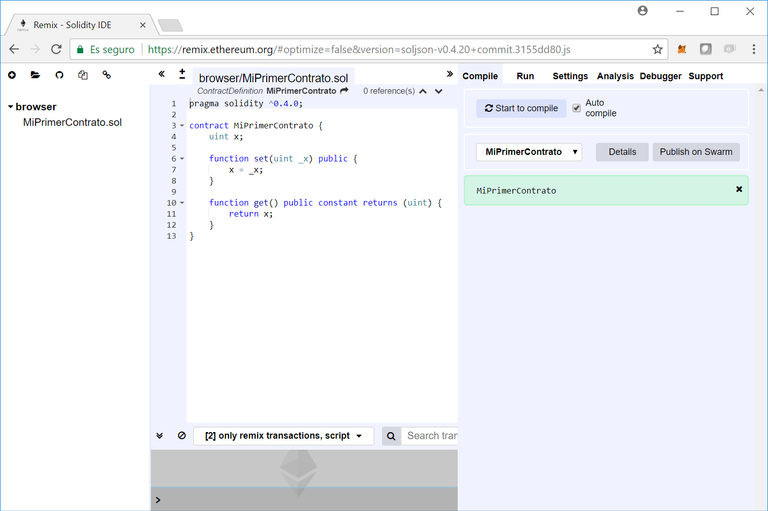Fold the set function at line 6
Image resolution: width=768 pixels, height=511 pixels.
(x=182, y=159)
